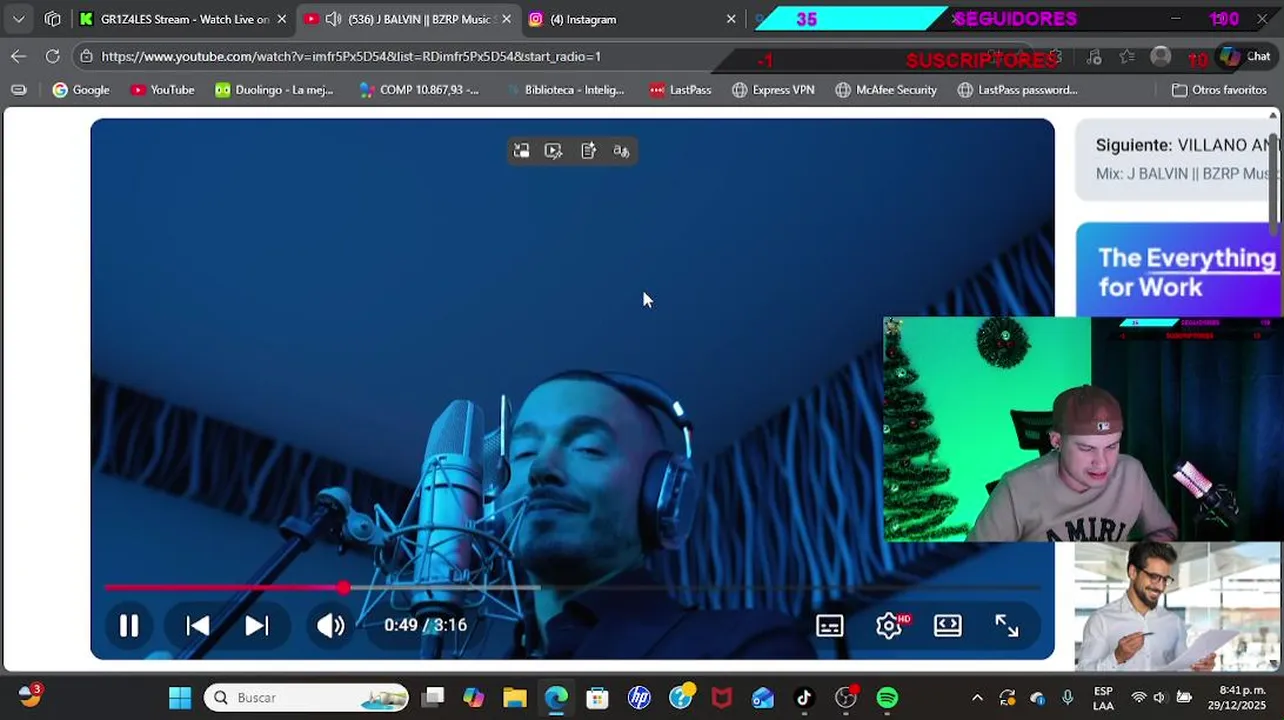
Task: Skip to next video in playlist
Action: [x=257, y=626]
